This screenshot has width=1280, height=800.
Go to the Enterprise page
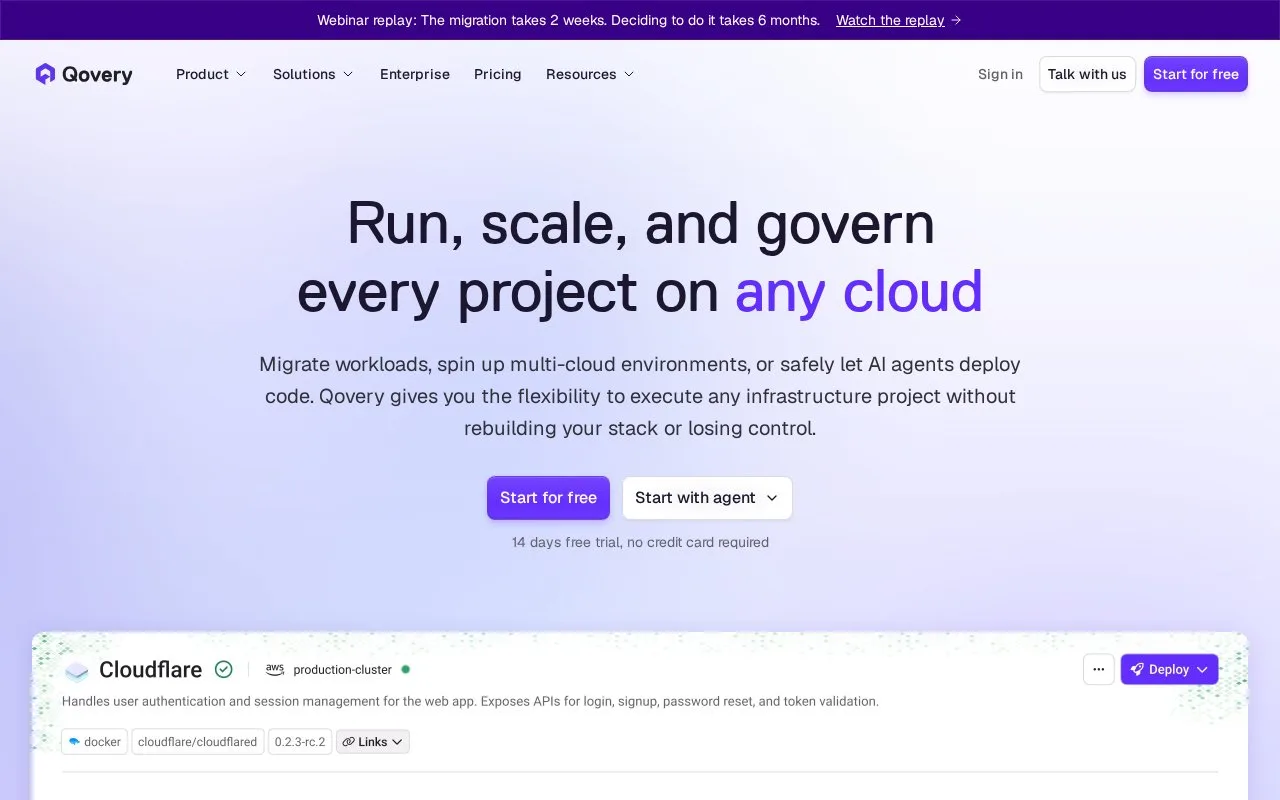tap(415, 74)
